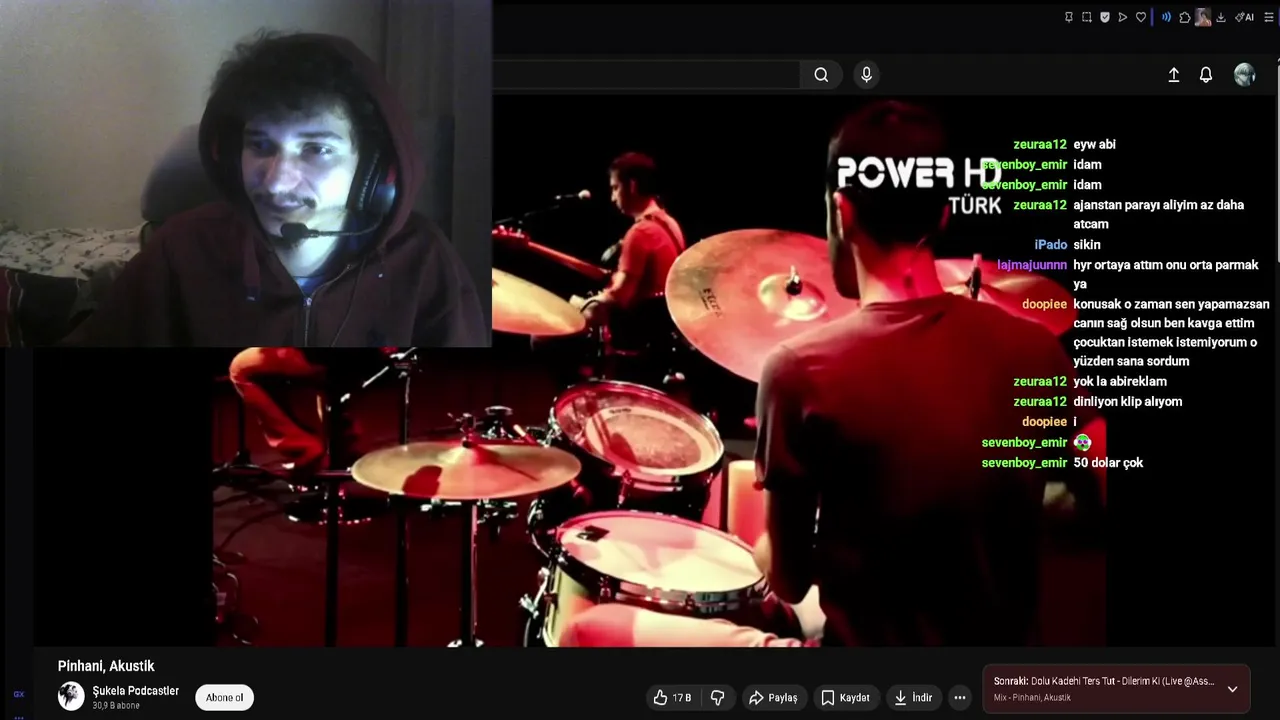Image resolution: width=1280 pixels, height=720 pixels.
Task: Open the browser easy setup sliders icon
Action: 1269,17
